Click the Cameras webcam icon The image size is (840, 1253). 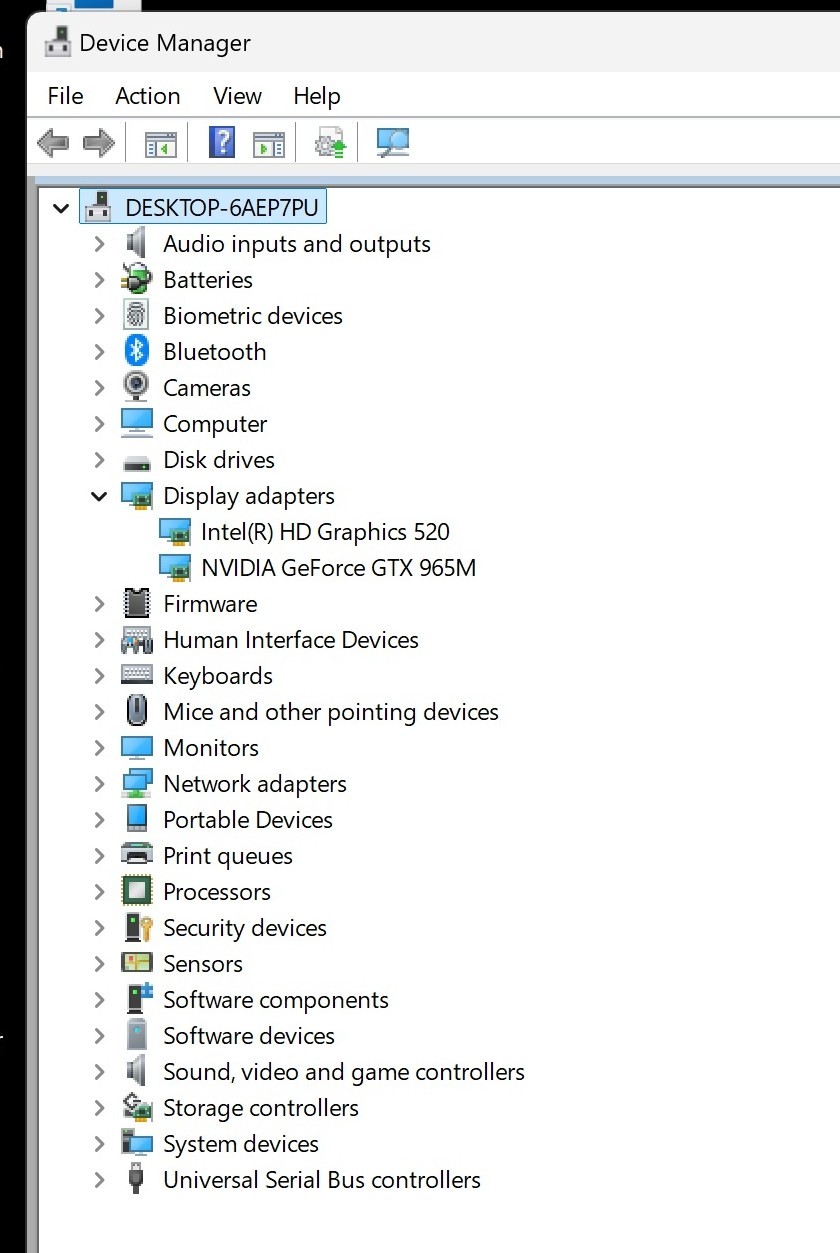tap(137, 387)
